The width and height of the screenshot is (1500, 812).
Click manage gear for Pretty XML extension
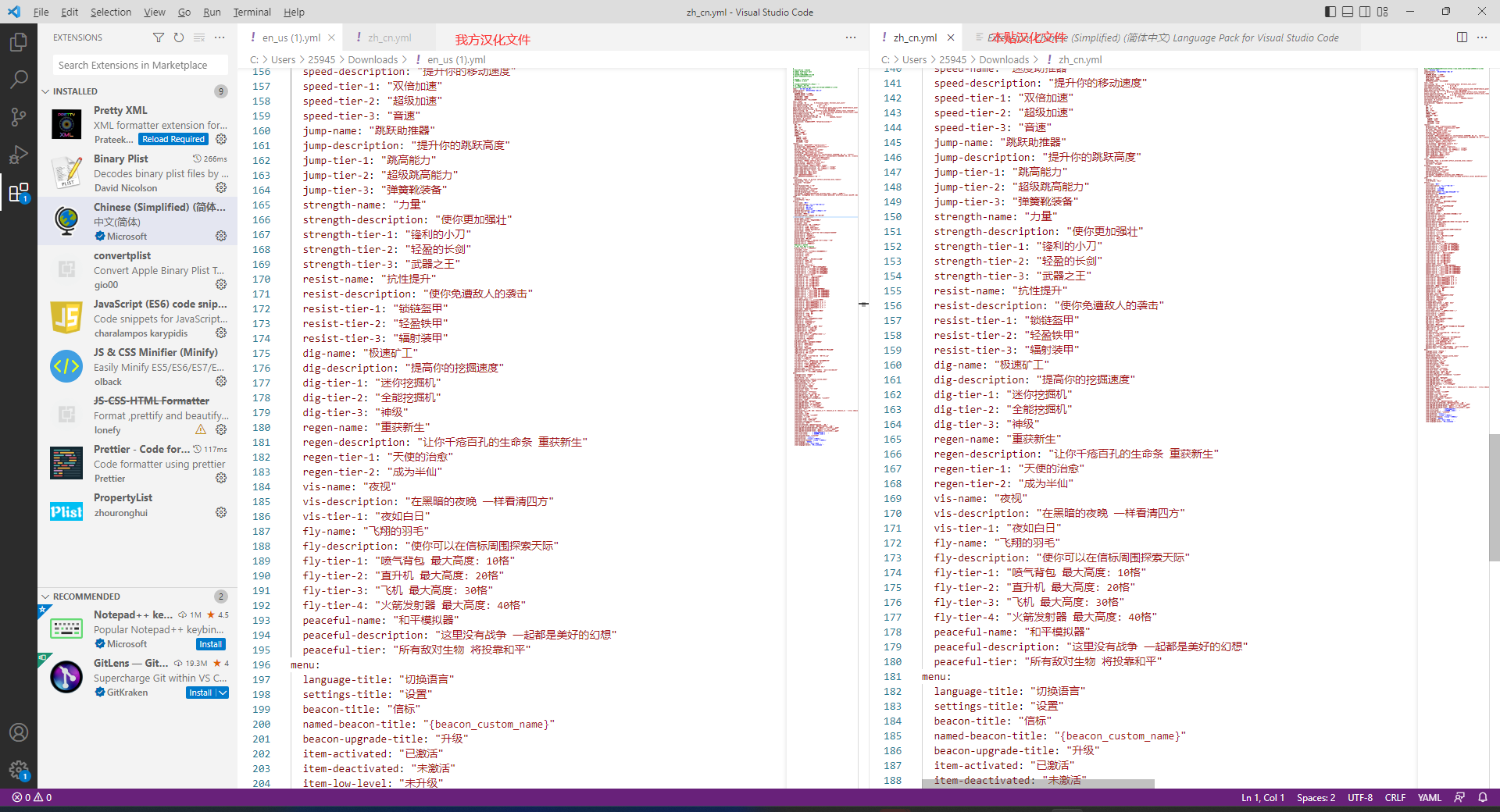(x=221, y=139)
